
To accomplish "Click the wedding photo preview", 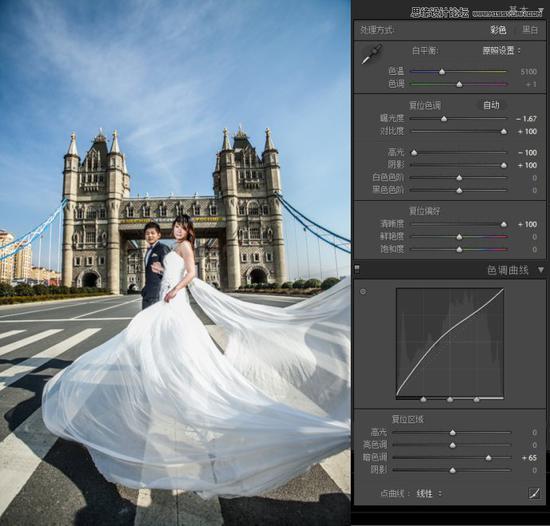I will (x=175, y=263).
